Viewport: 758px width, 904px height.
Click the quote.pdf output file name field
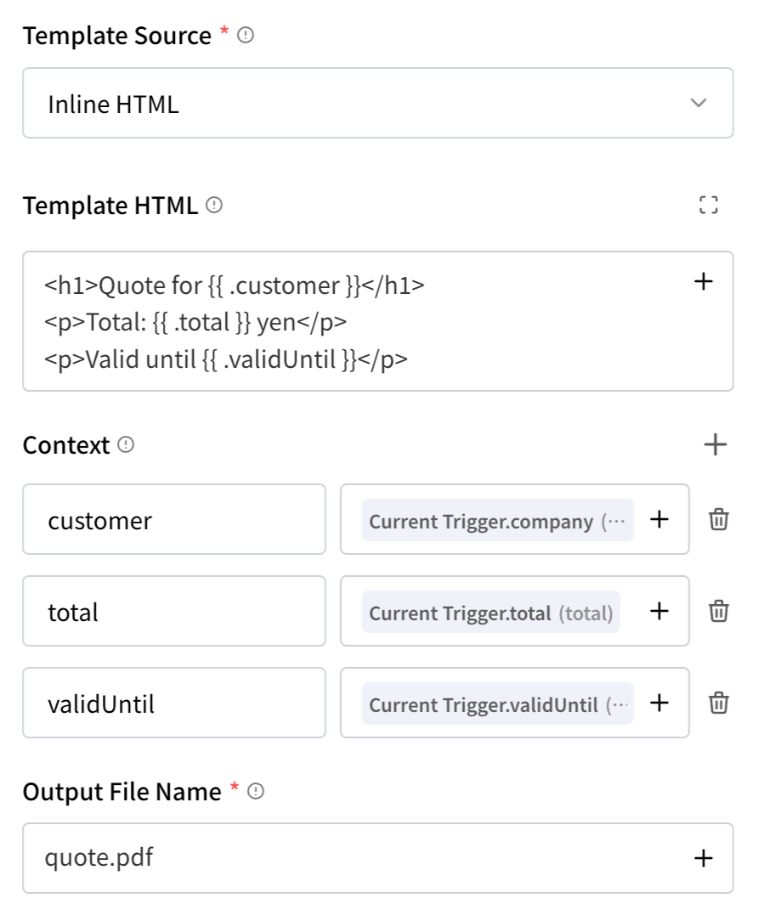pos(378,858)
